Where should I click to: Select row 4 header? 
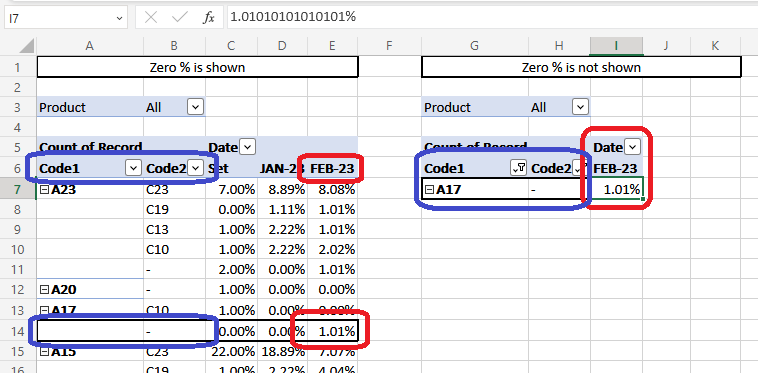(18, 127)
